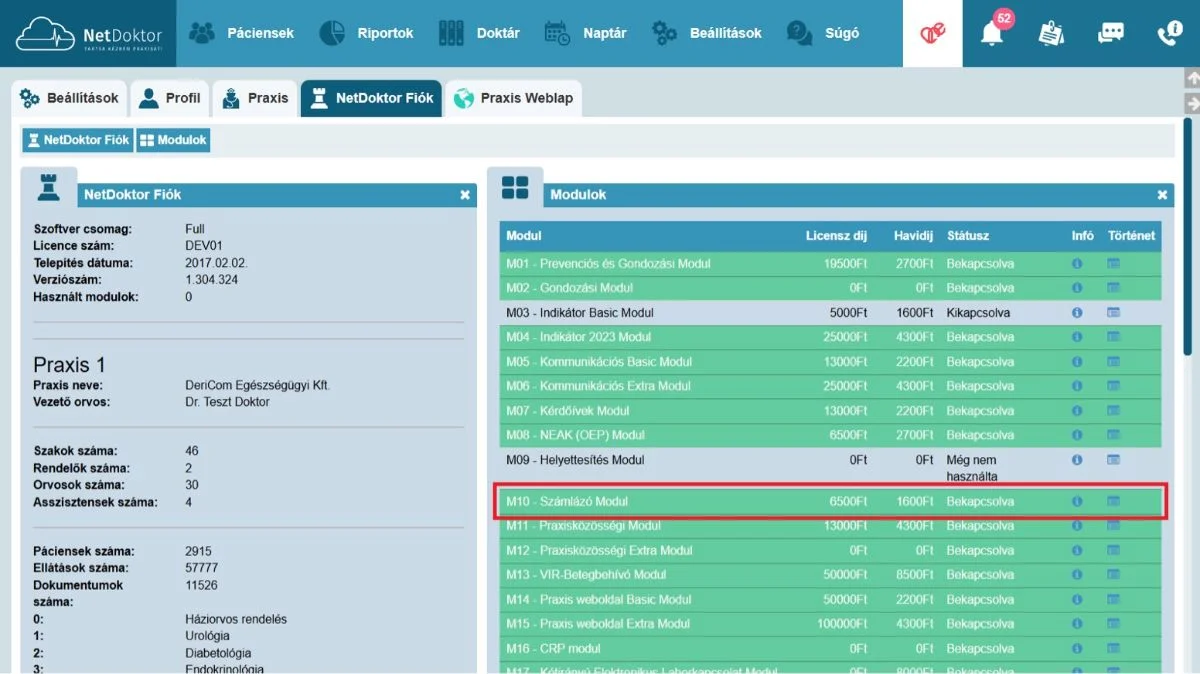Close the Modulok panel
1200x674 pixels.
1162,195
